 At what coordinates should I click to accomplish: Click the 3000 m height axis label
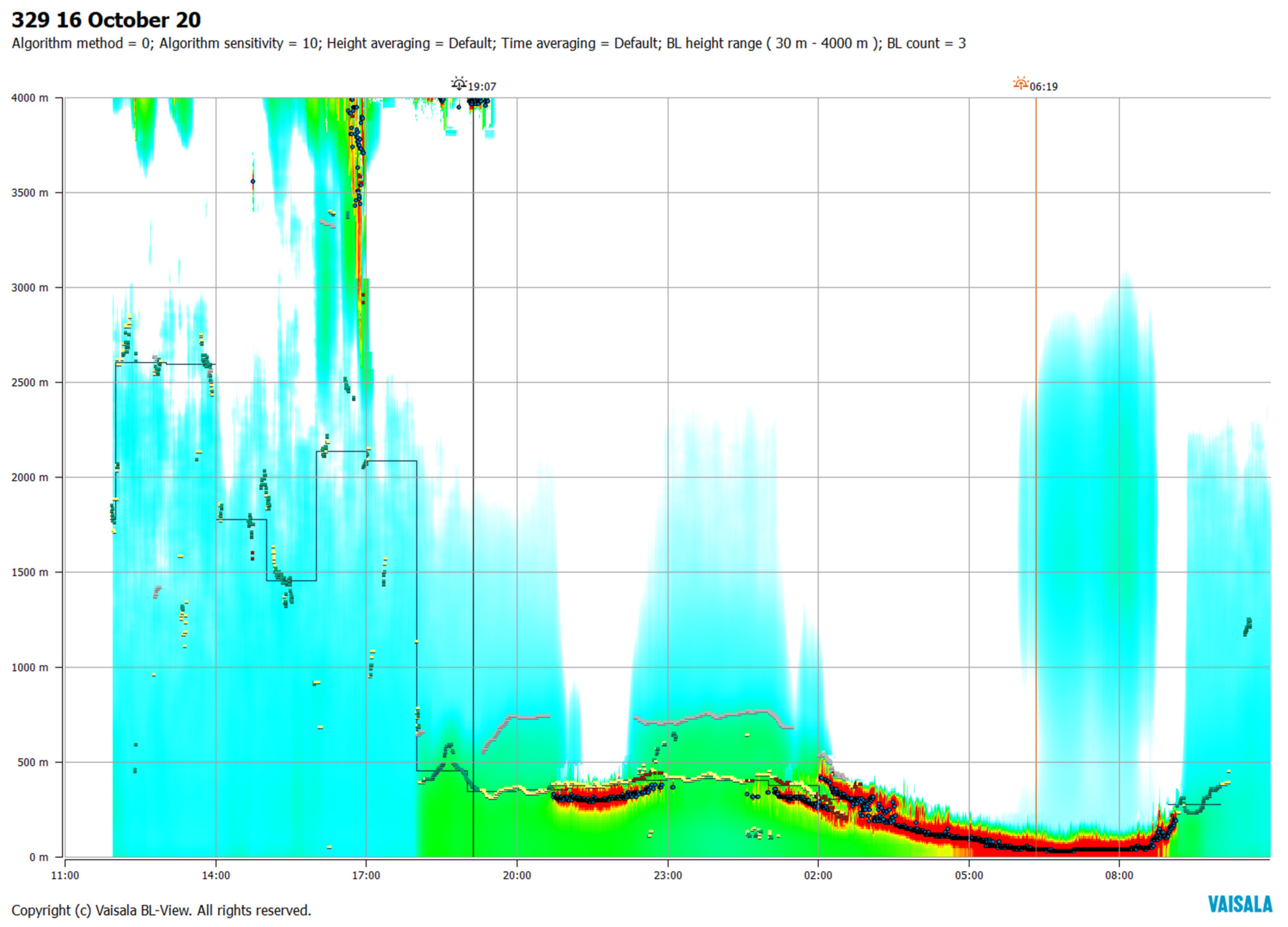(29, 288)
